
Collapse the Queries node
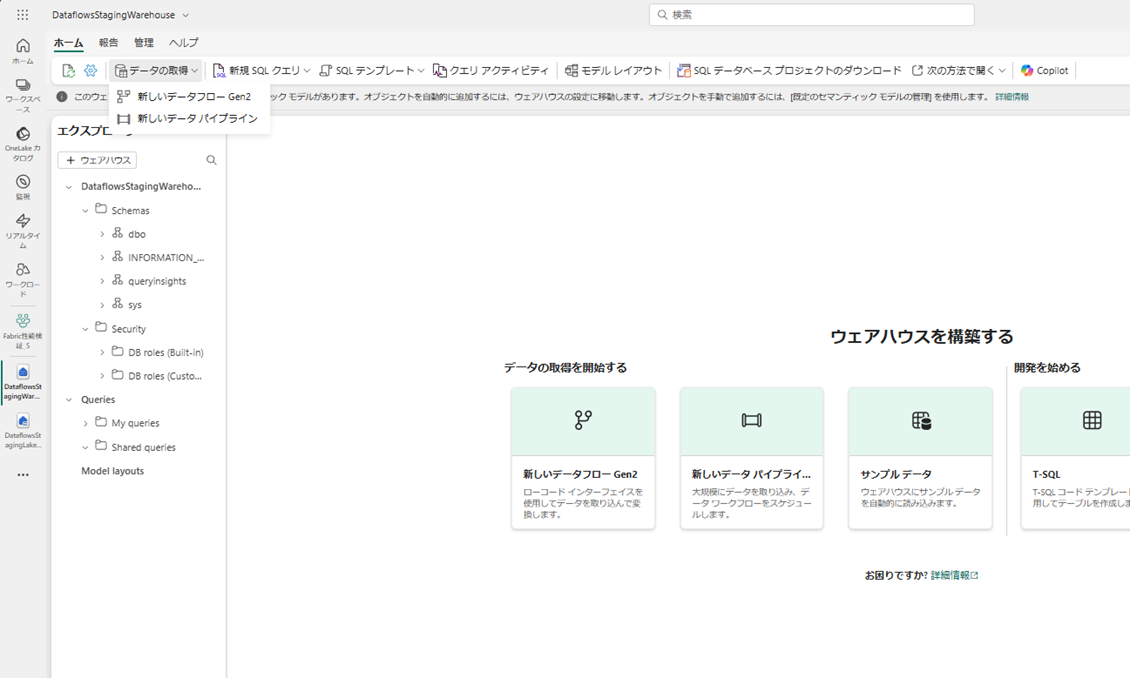[68, 399]
